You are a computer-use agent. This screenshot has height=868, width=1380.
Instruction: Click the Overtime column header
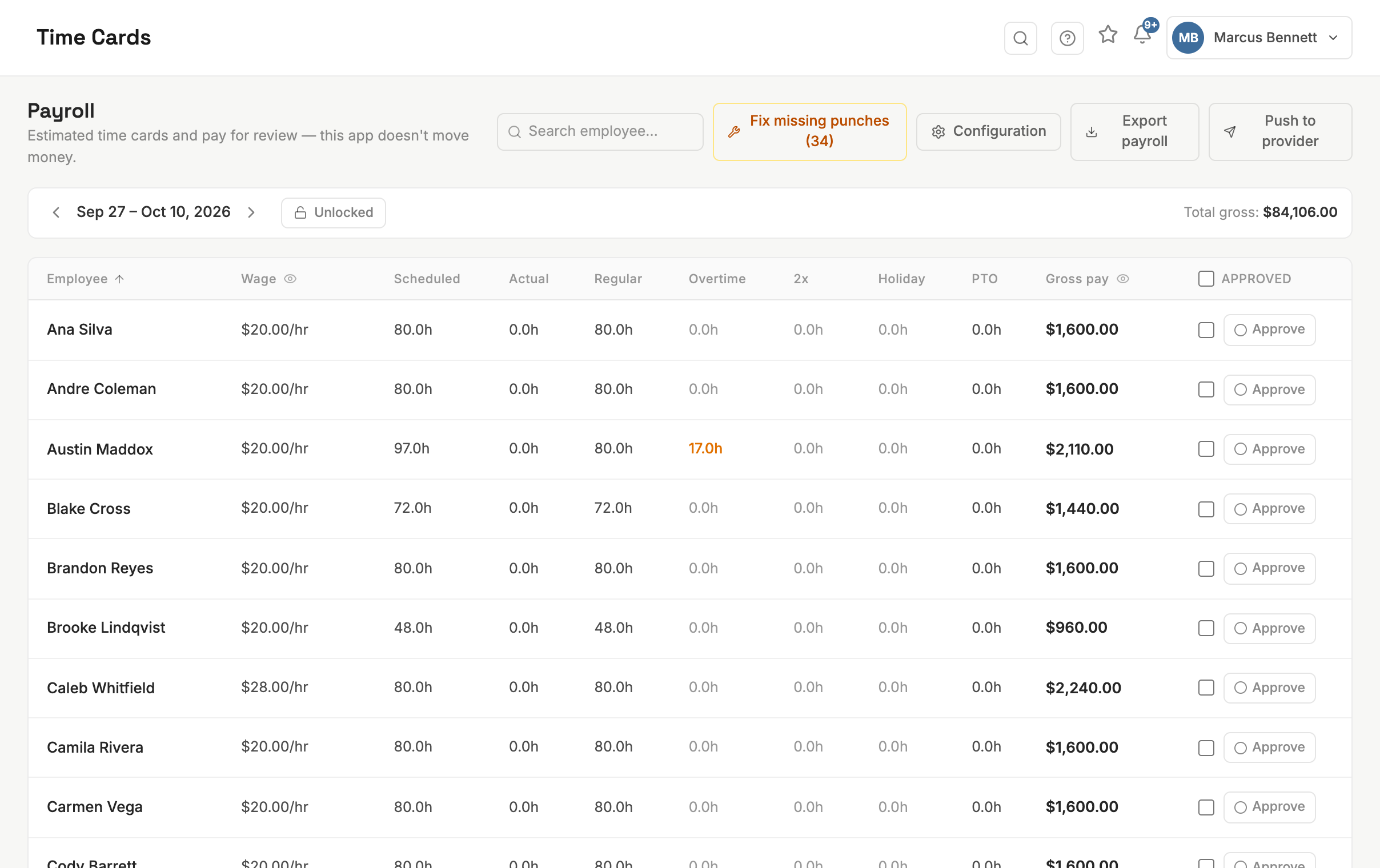click(x=716, y=279)
